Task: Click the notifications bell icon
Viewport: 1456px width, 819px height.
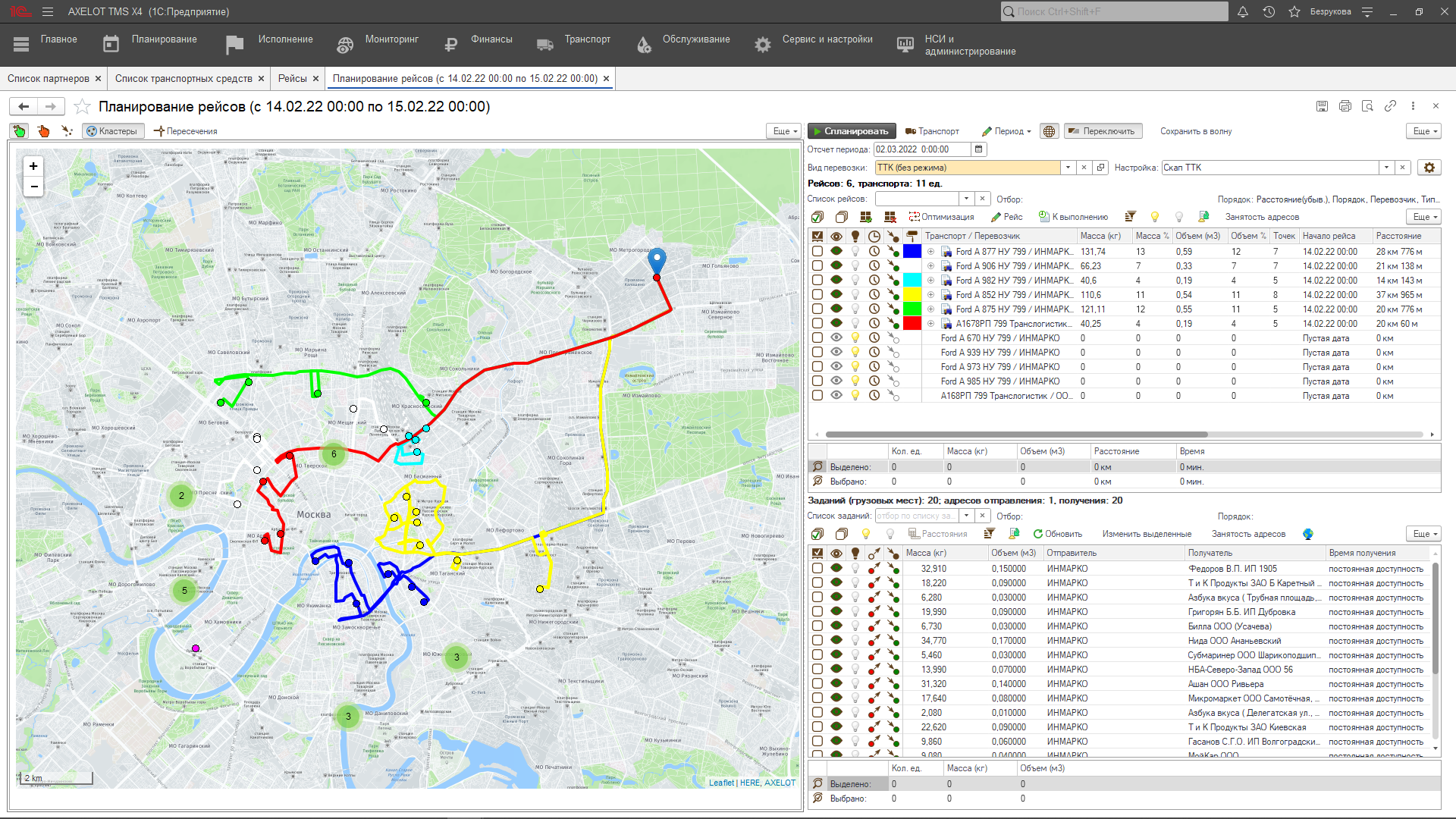Action: [x=1243, y=11]
